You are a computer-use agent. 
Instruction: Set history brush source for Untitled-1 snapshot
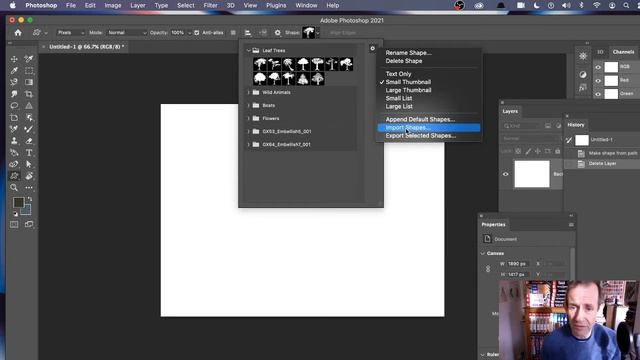point(569,140)
